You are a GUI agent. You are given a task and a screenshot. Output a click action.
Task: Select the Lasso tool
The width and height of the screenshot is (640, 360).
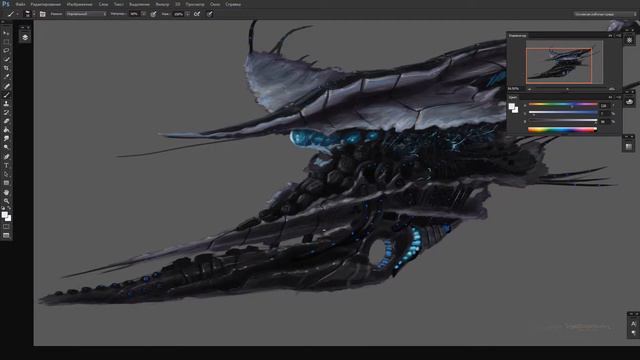6,51
